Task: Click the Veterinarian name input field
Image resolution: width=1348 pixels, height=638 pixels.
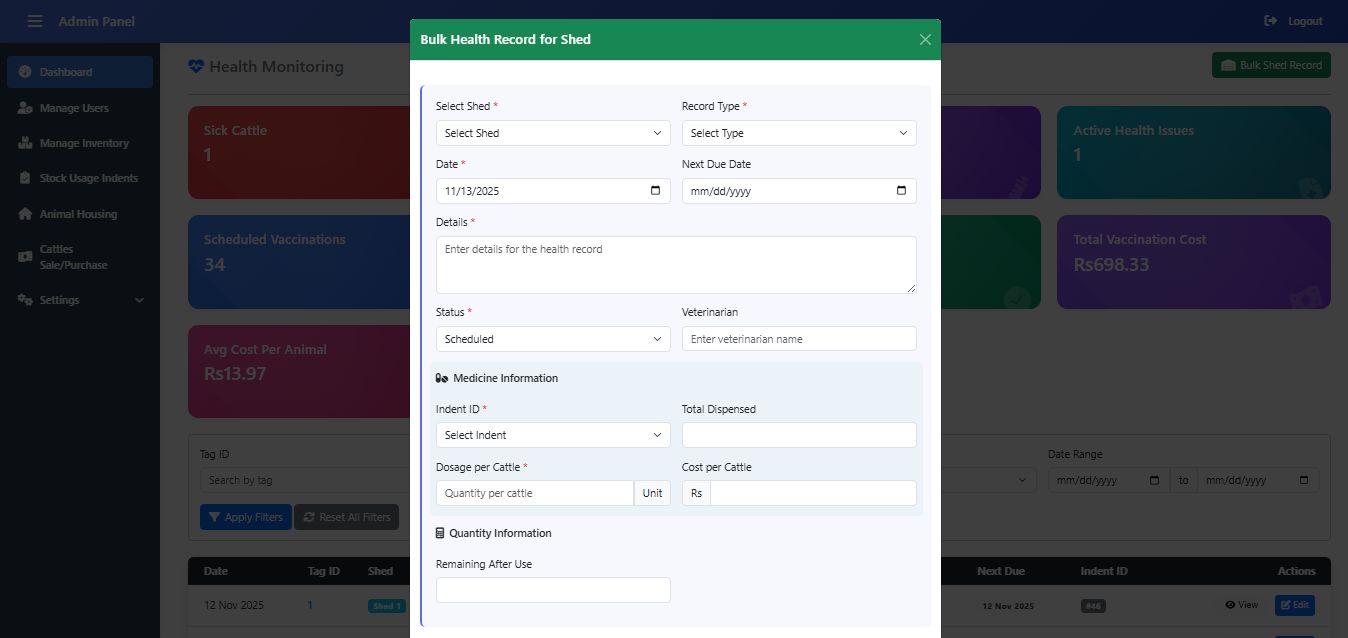Action: click(799, 339)
